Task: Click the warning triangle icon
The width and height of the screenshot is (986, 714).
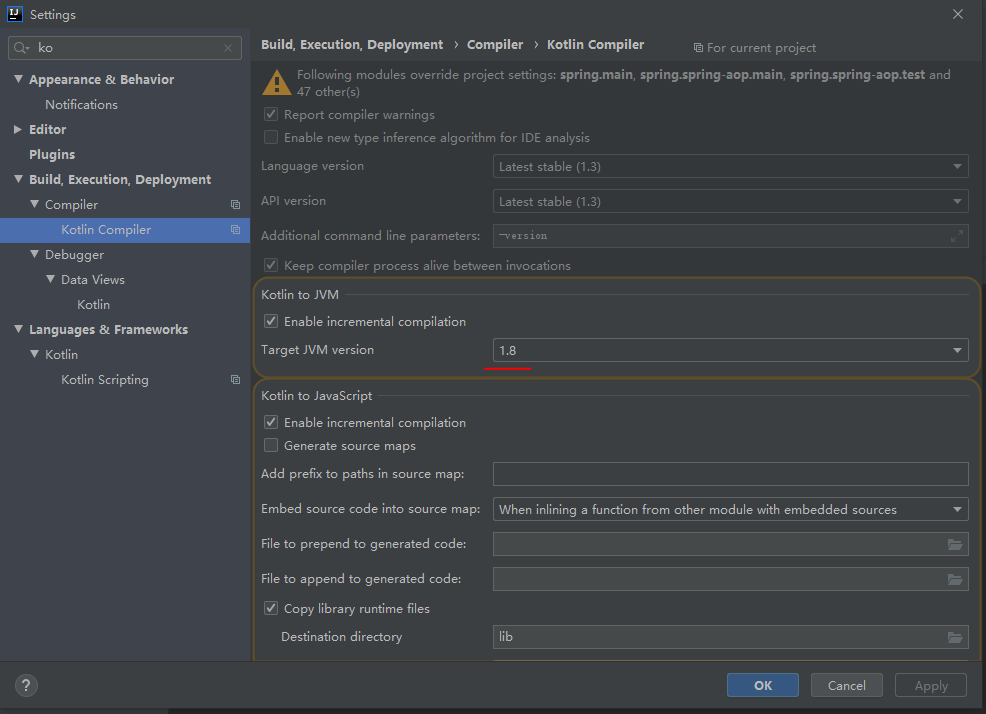Action: pyautogui.click(x=276, y=82)
